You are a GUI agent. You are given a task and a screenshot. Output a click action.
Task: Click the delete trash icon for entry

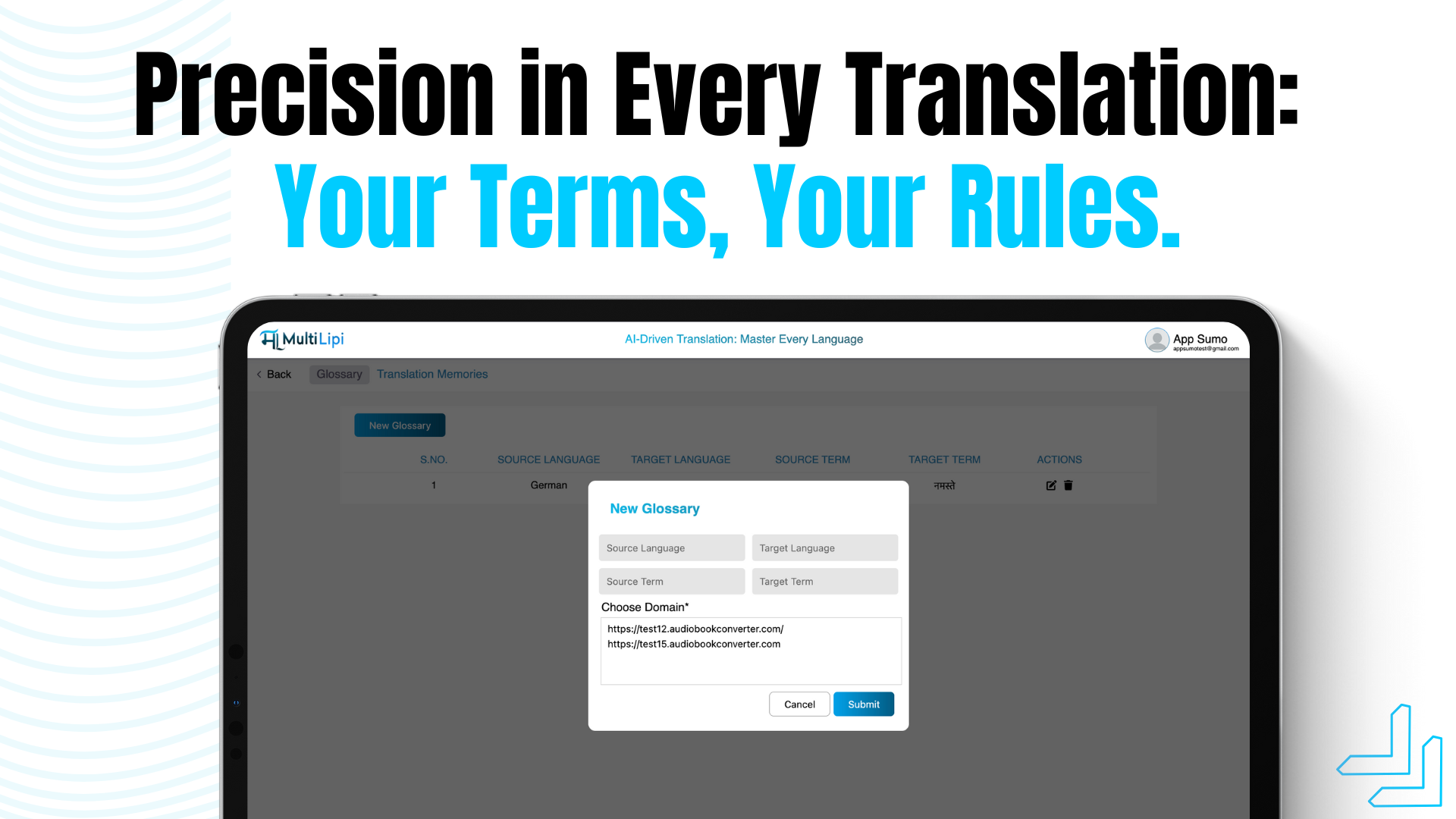click(x=1068, y=484)
